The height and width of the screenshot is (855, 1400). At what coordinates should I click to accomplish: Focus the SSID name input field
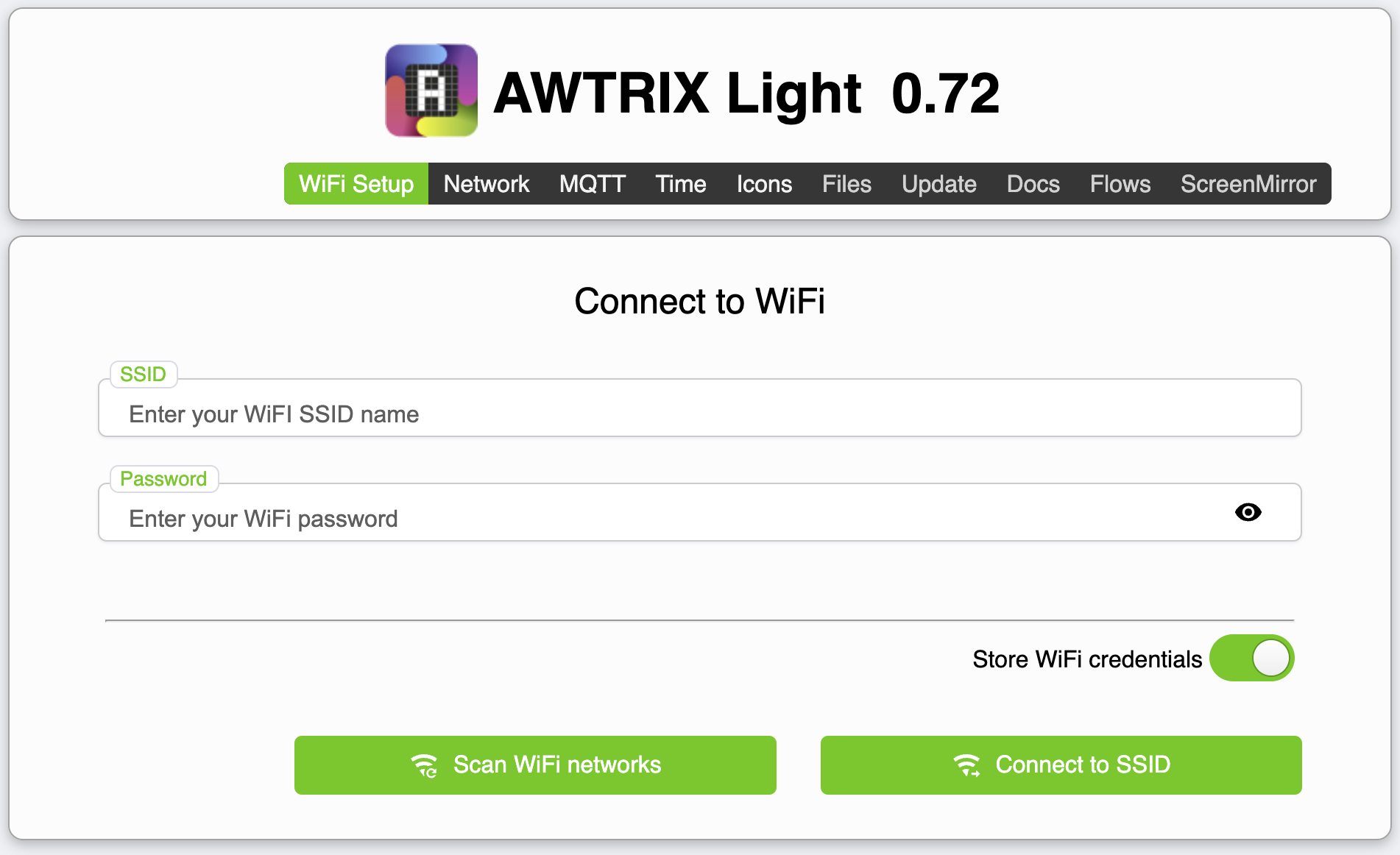click(700, 408)
